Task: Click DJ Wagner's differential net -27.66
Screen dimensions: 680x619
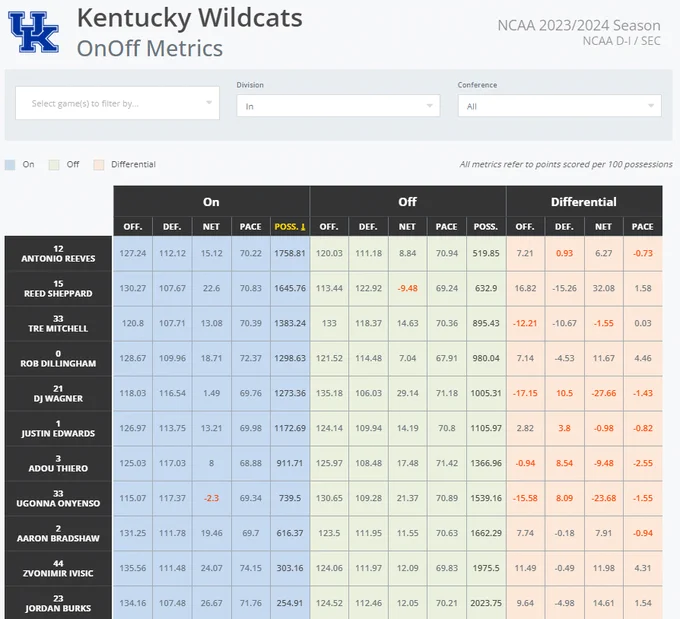Action: pos(604,393)
